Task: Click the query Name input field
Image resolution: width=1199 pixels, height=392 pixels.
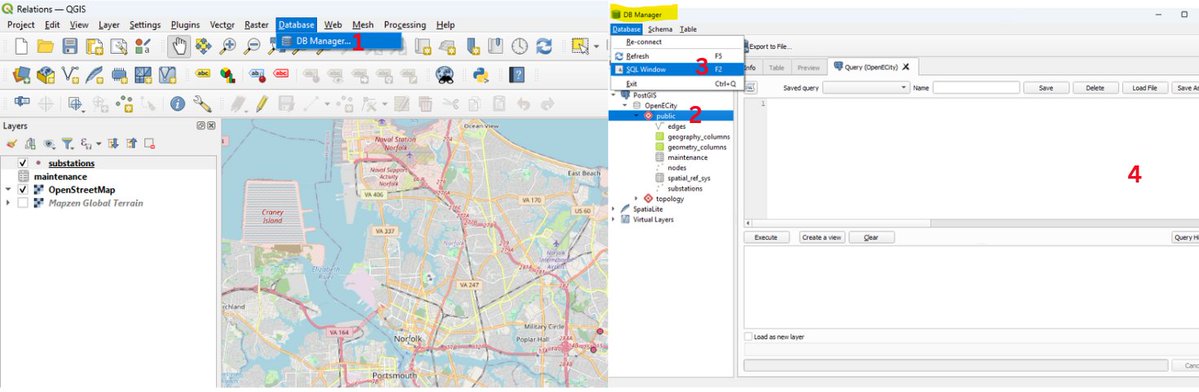Action: pos(976,88)
